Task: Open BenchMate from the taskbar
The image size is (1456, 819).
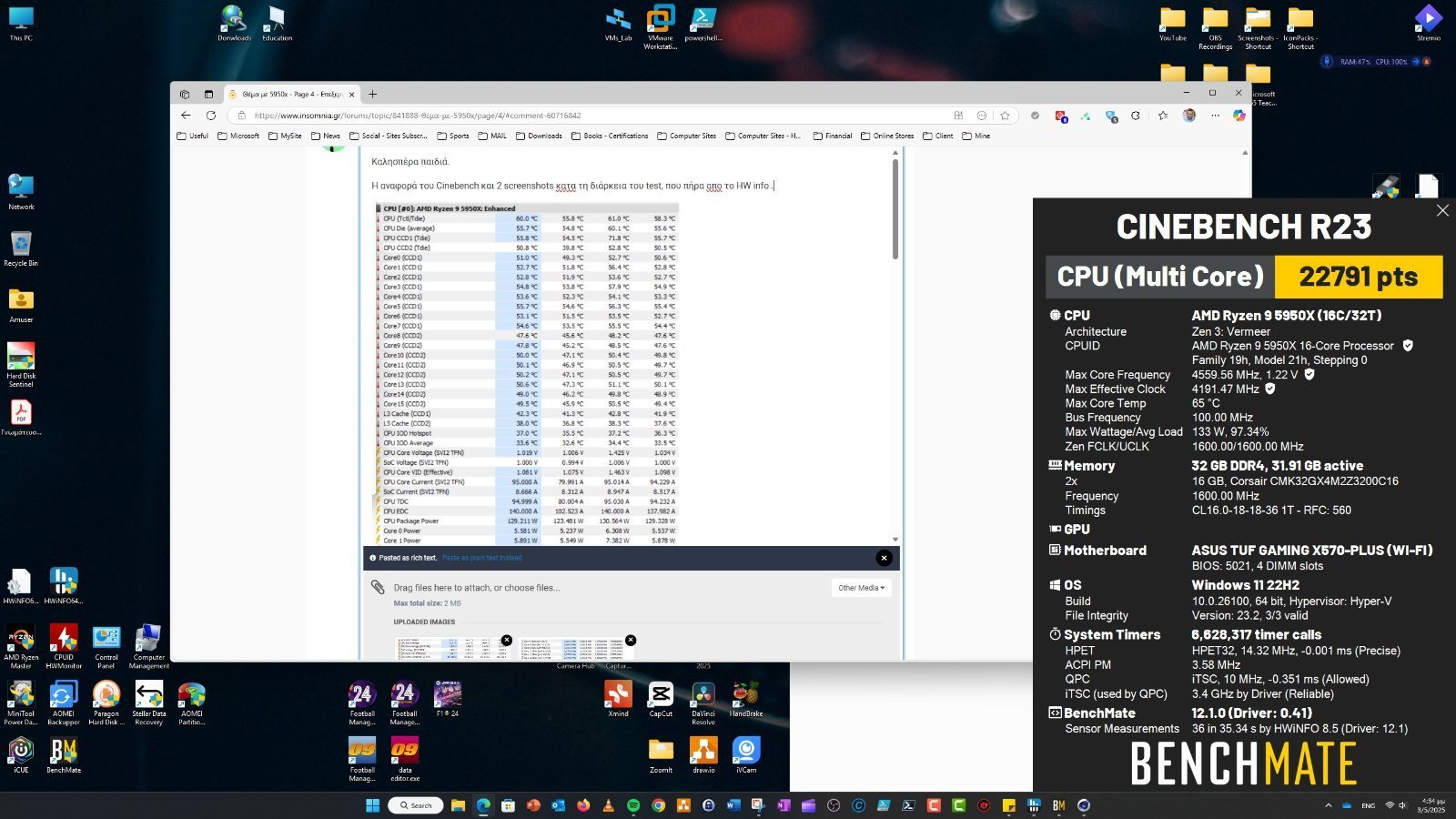Action: pyautogui.click(x=1058, y=805)
